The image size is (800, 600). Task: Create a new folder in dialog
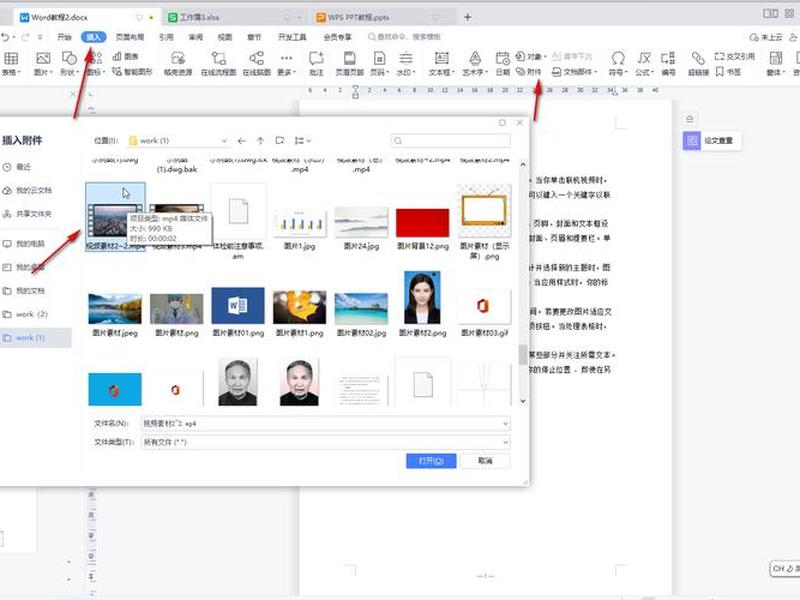point(280,140)
